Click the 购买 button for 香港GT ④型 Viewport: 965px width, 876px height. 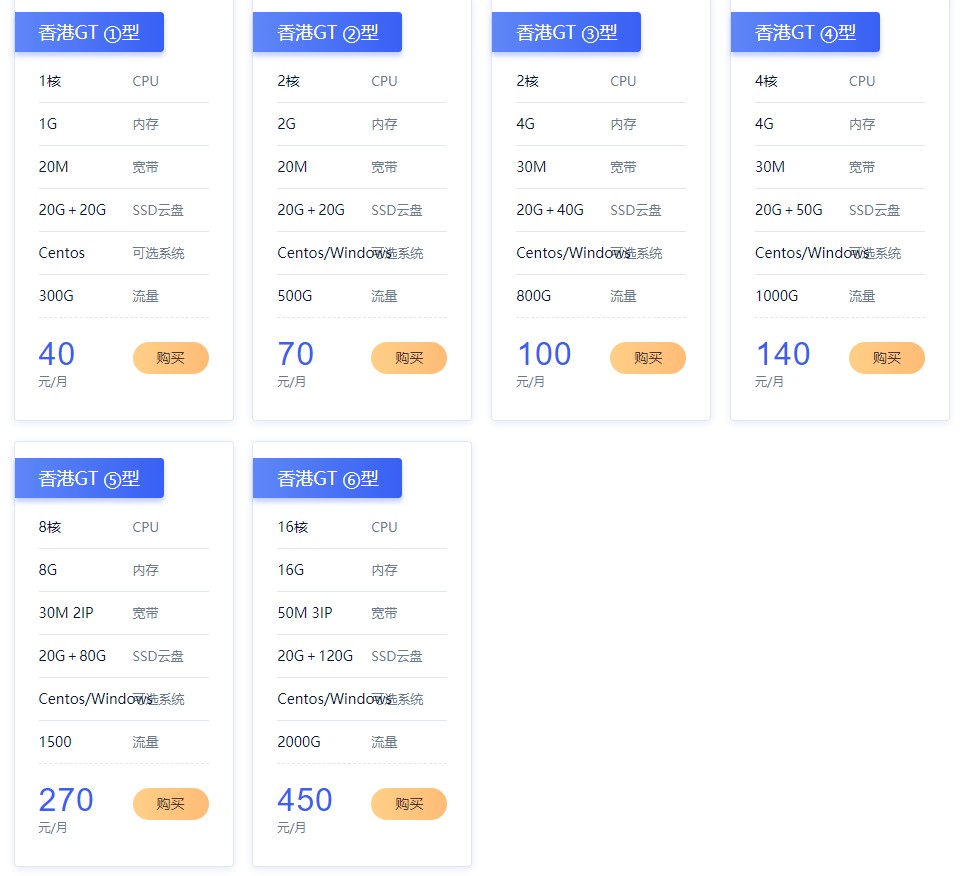tap(886, 357)
